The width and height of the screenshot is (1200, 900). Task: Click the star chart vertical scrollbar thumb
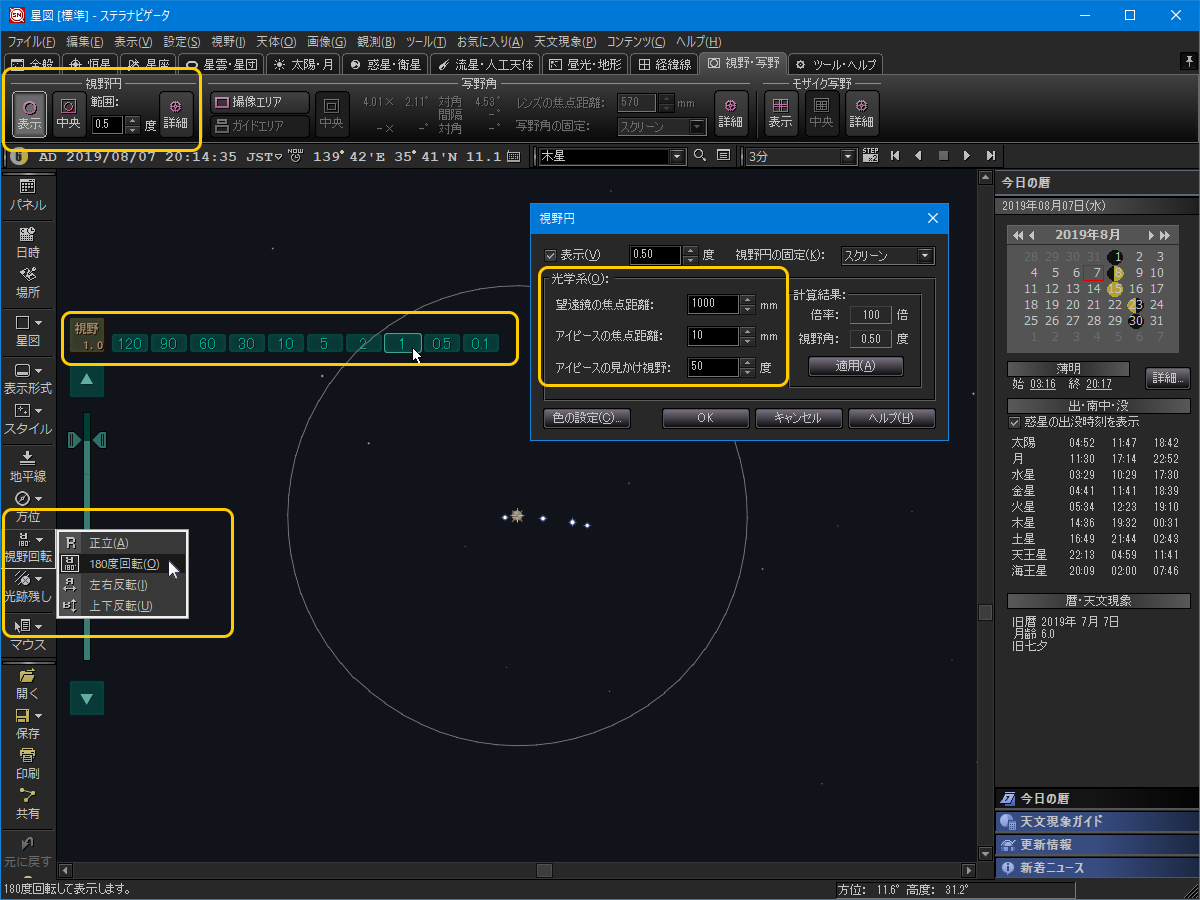coord(985,612)
